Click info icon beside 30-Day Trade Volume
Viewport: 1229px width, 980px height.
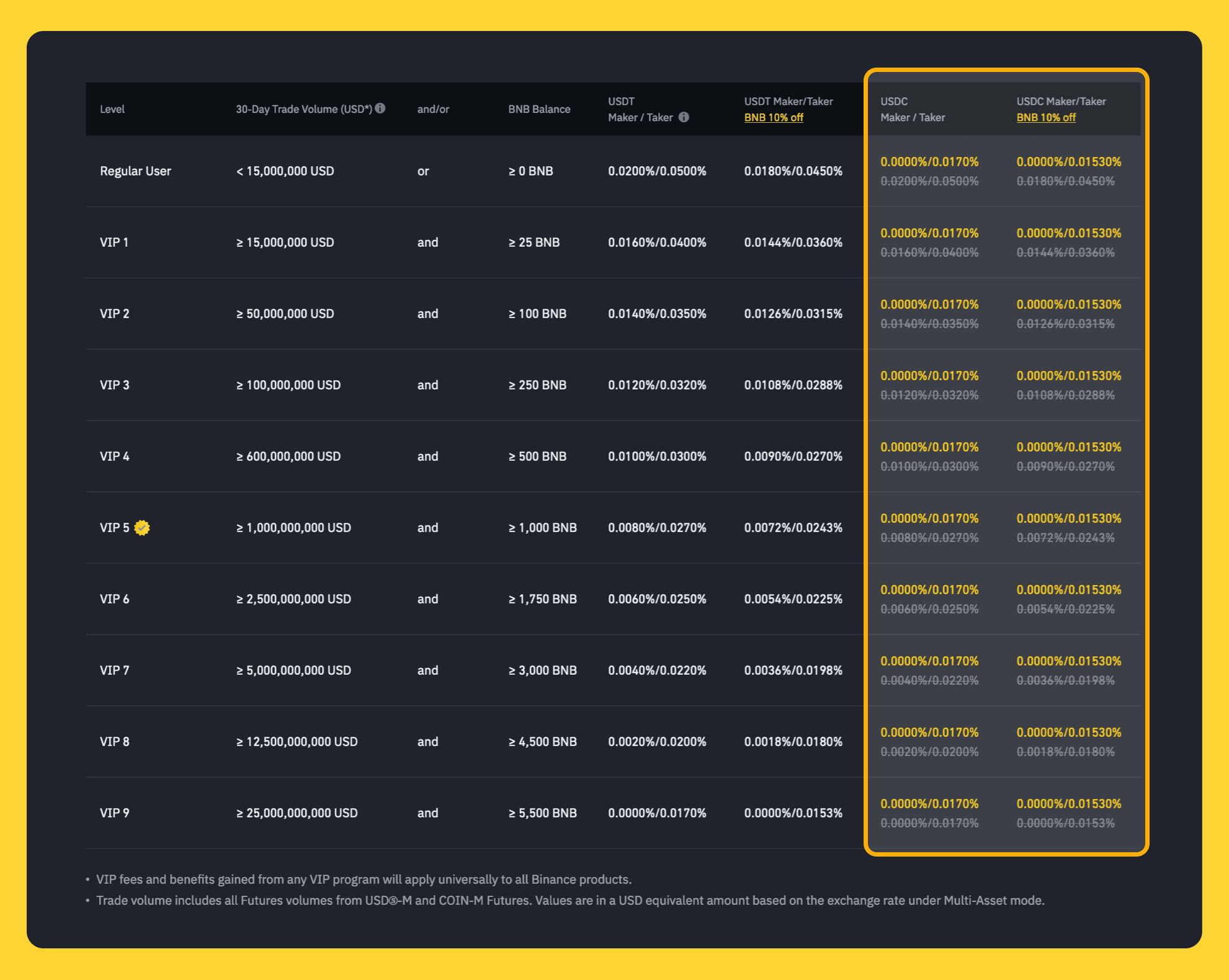pyautogui.click(x=380, y=108)
